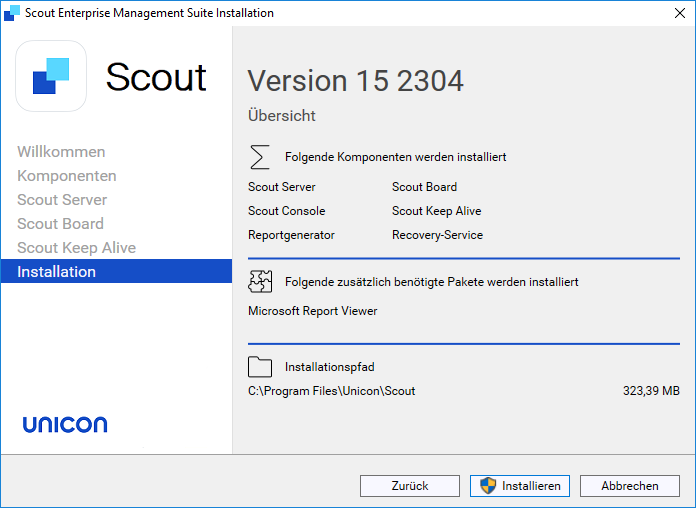This screenshot has width=696, height=508.
Task: Click 'Microsoft Report Viewer' package entry
Action: point(312,311)
